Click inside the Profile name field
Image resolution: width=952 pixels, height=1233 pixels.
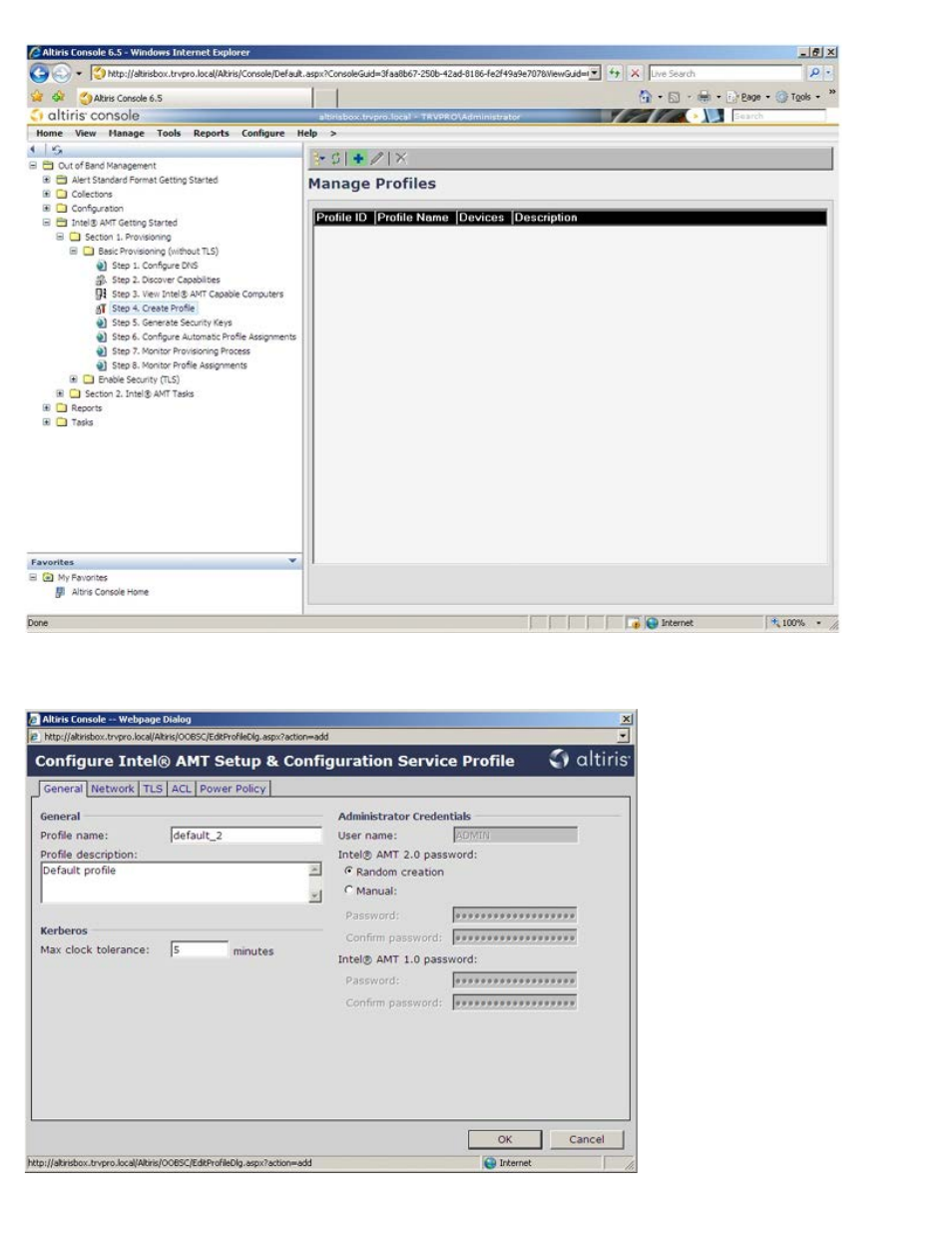pyautogui.click(x=246, y=836)
